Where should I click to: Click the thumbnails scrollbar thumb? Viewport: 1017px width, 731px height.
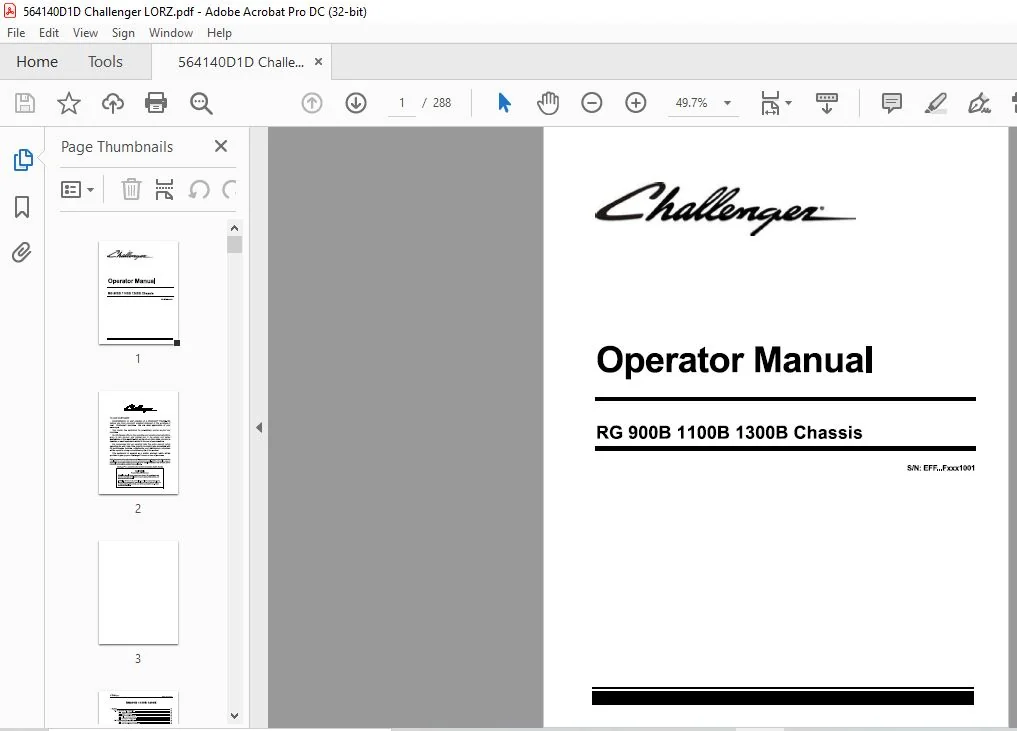(x=234, y=245)
